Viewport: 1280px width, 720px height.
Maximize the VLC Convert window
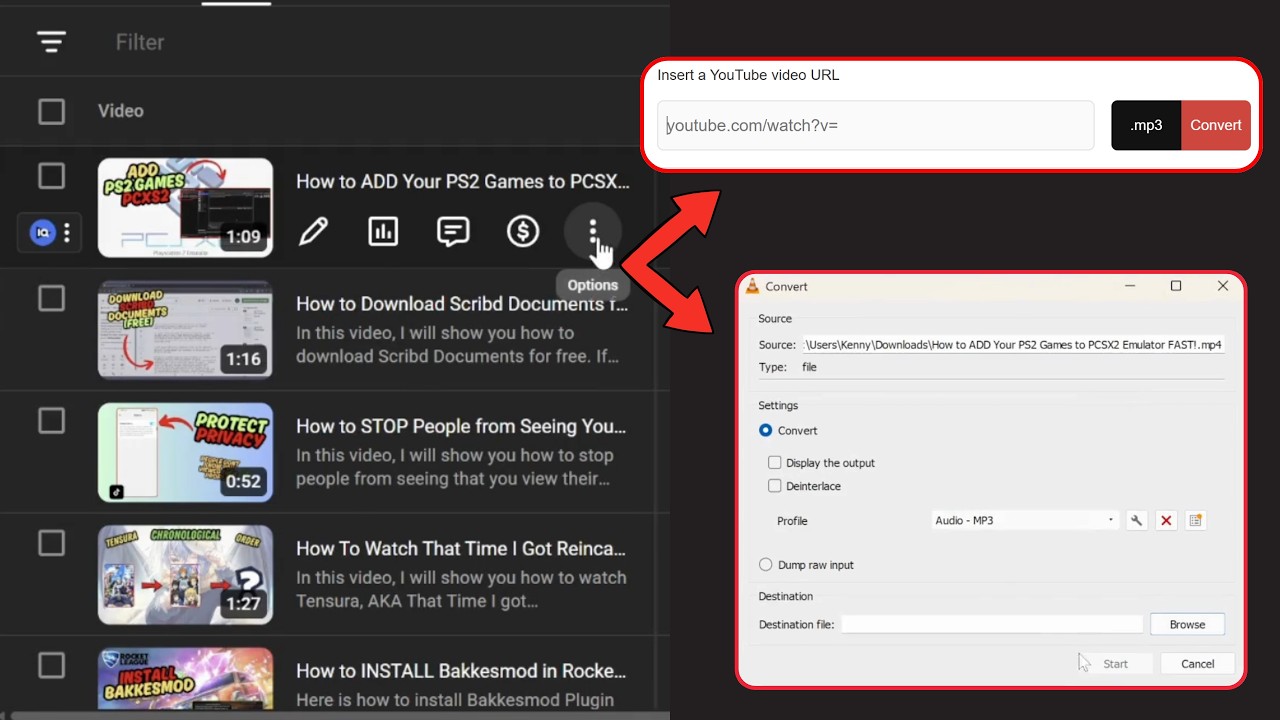coord(1176,286)
